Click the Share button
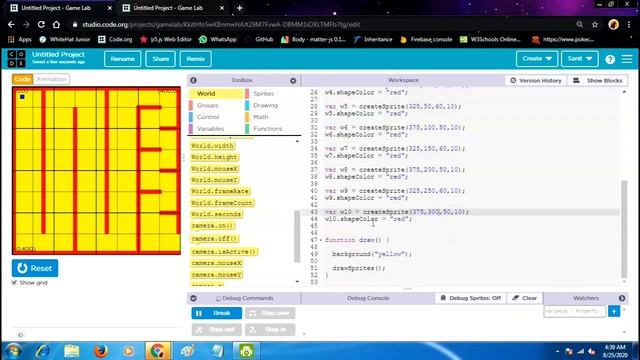Screen dimensions: 640x360 point(160,59)
